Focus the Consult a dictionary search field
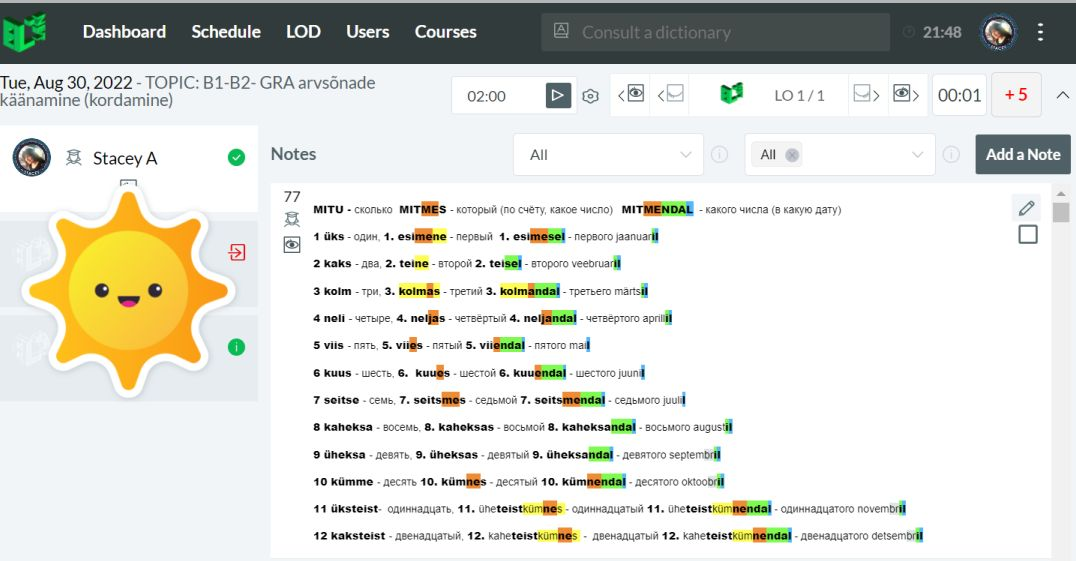The width and height of the screenshot is (1076, 561). tap(715, 32)
